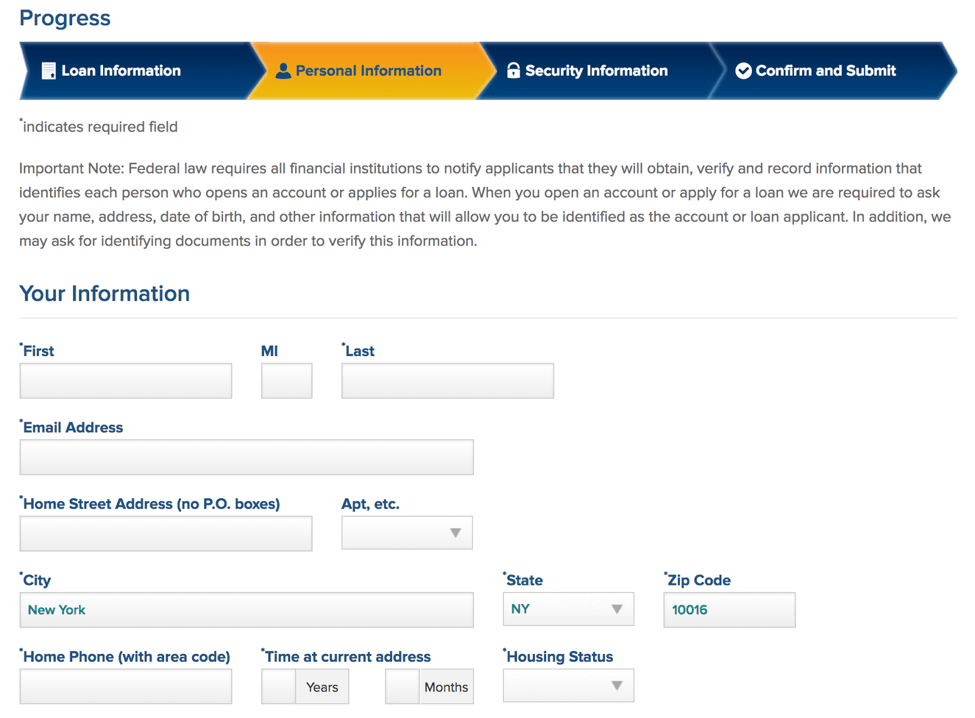Click the Home Street Address field

[x=166, y=534]
